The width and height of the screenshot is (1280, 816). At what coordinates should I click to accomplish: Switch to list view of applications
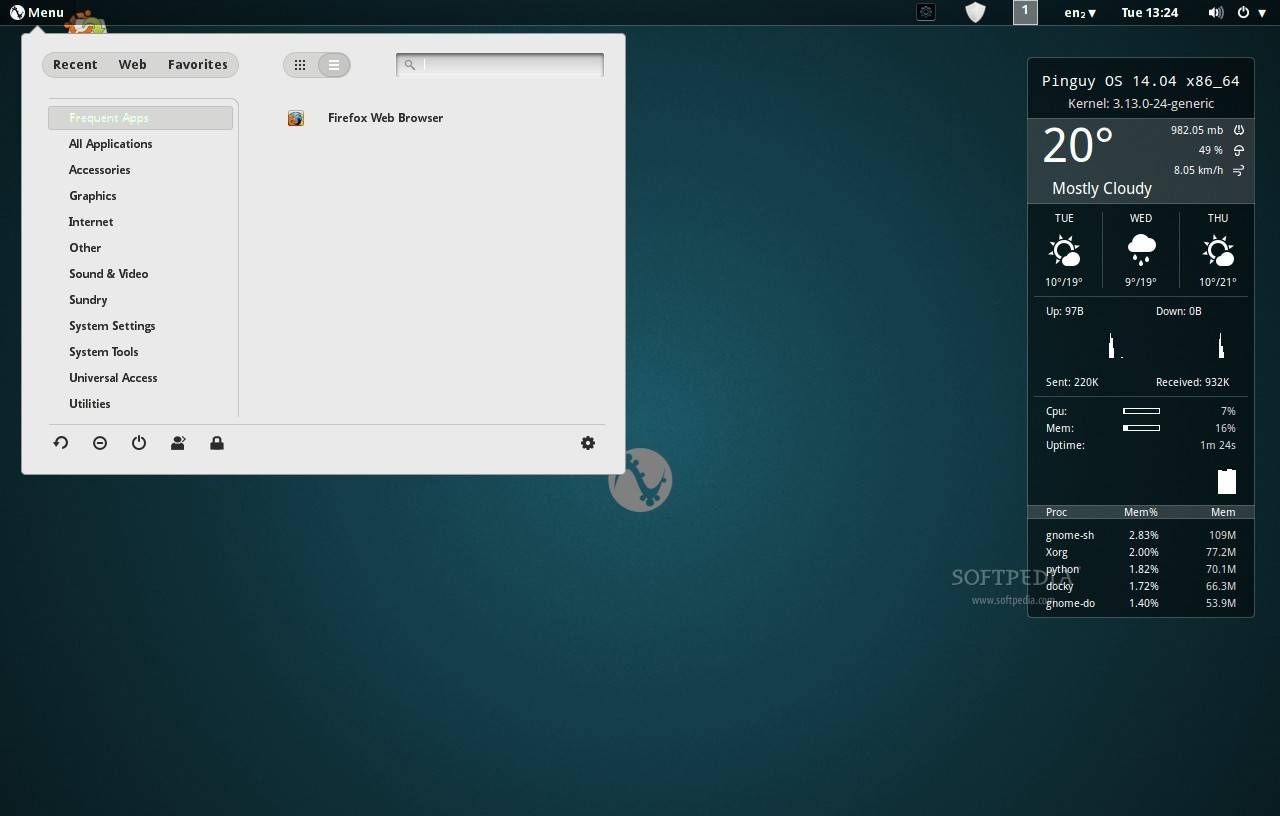[x=334, y=65]
